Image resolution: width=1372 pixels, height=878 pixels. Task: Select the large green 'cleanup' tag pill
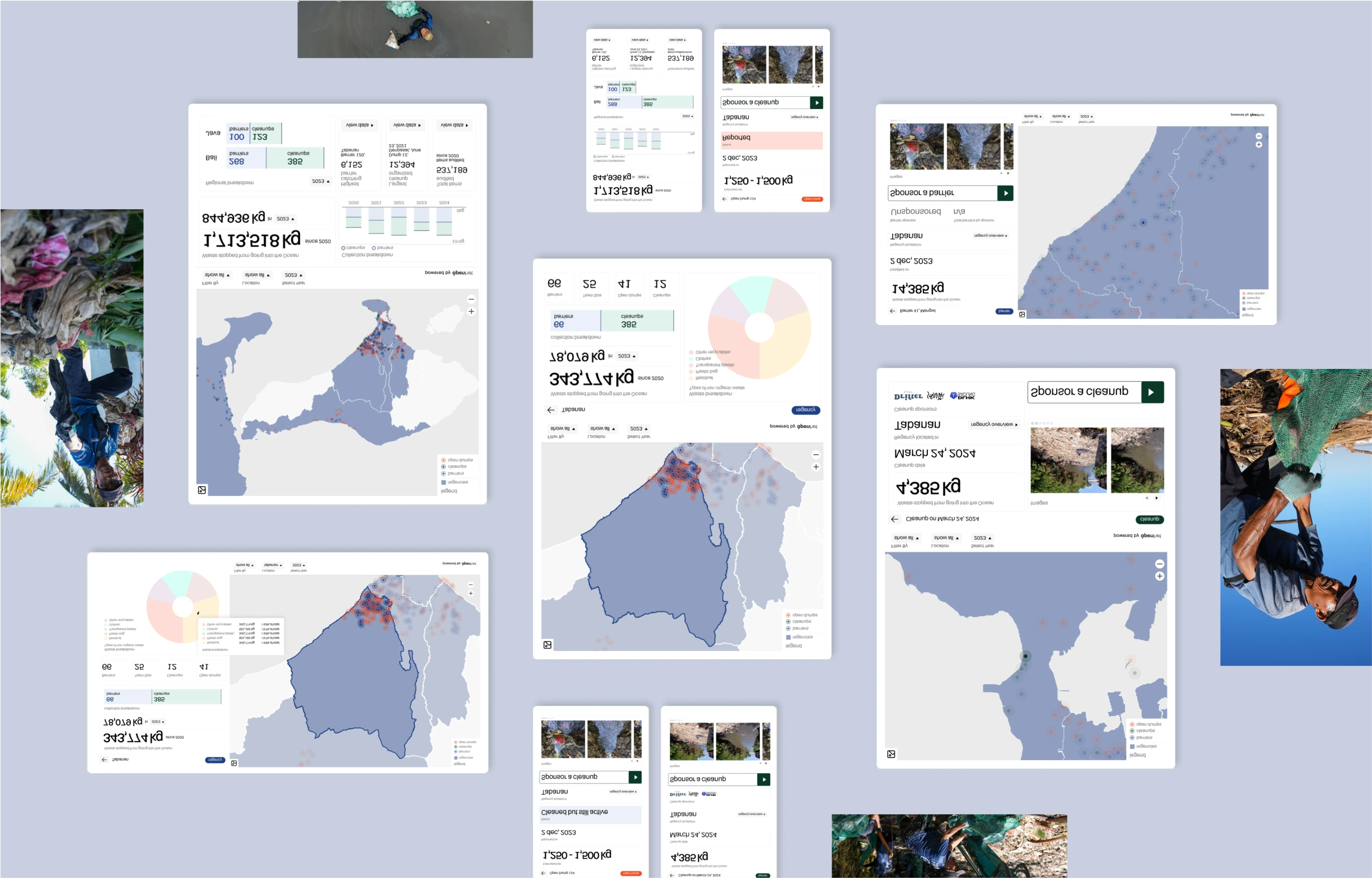pyautogui.click(x=1149, y=519)
